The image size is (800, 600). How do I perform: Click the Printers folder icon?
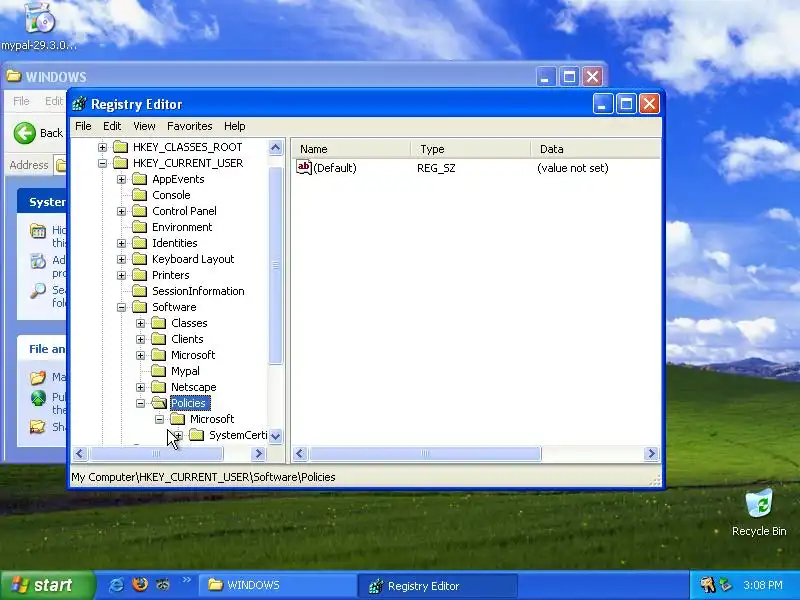[x=139, y=275]
